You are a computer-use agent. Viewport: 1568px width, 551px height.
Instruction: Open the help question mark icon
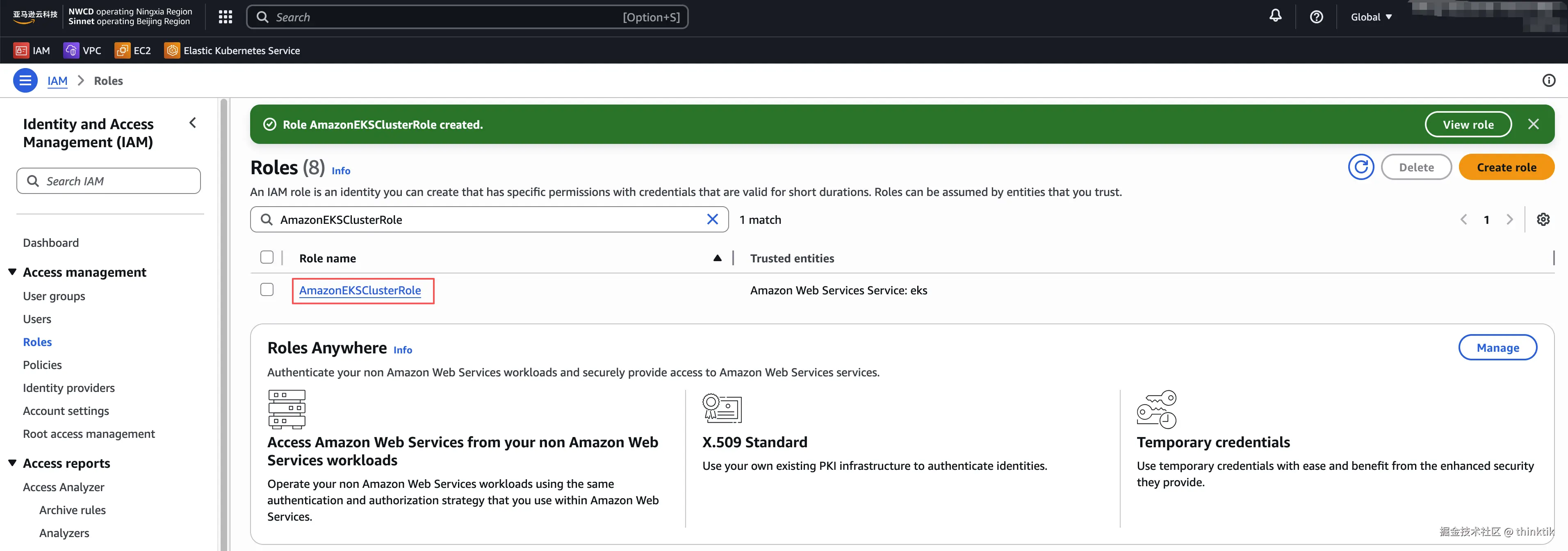[1316, 17]
